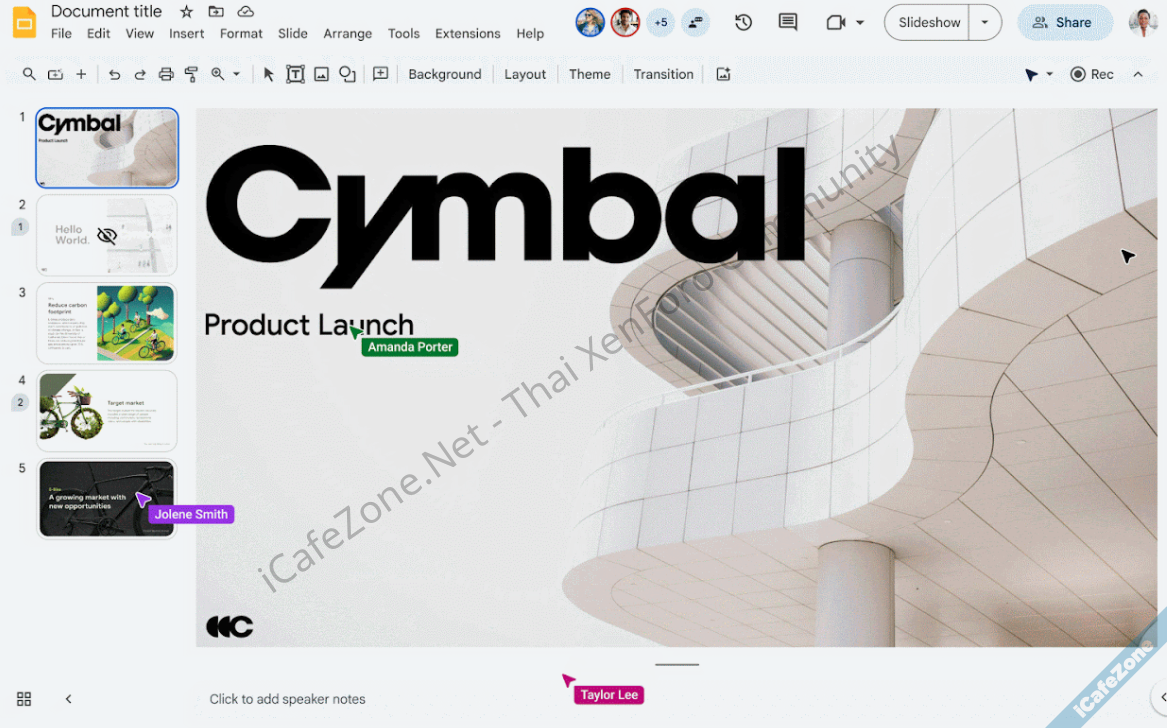Image resolution: width=1167 pixels, height=728 pixels.
Task: Collapse the toolbar with chevron up
Action: click(1138, 74)
